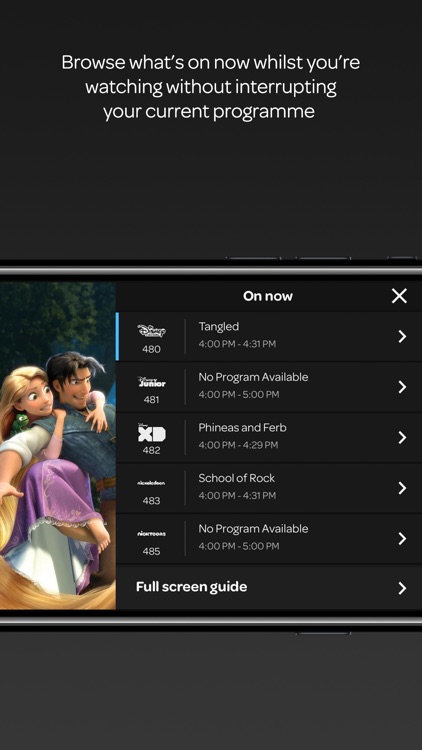Expand the chevron for channel 485 row
Screen dimensions: 422x750
coord(402,539)
